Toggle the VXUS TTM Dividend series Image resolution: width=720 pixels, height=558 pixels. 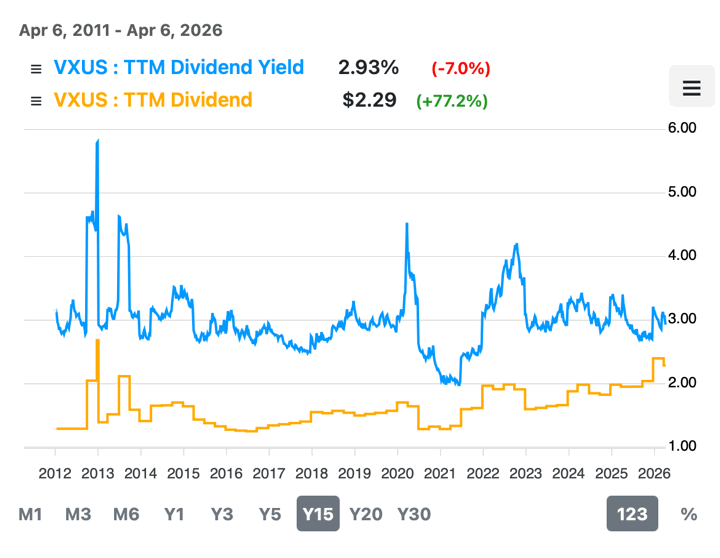pos(152,100)
